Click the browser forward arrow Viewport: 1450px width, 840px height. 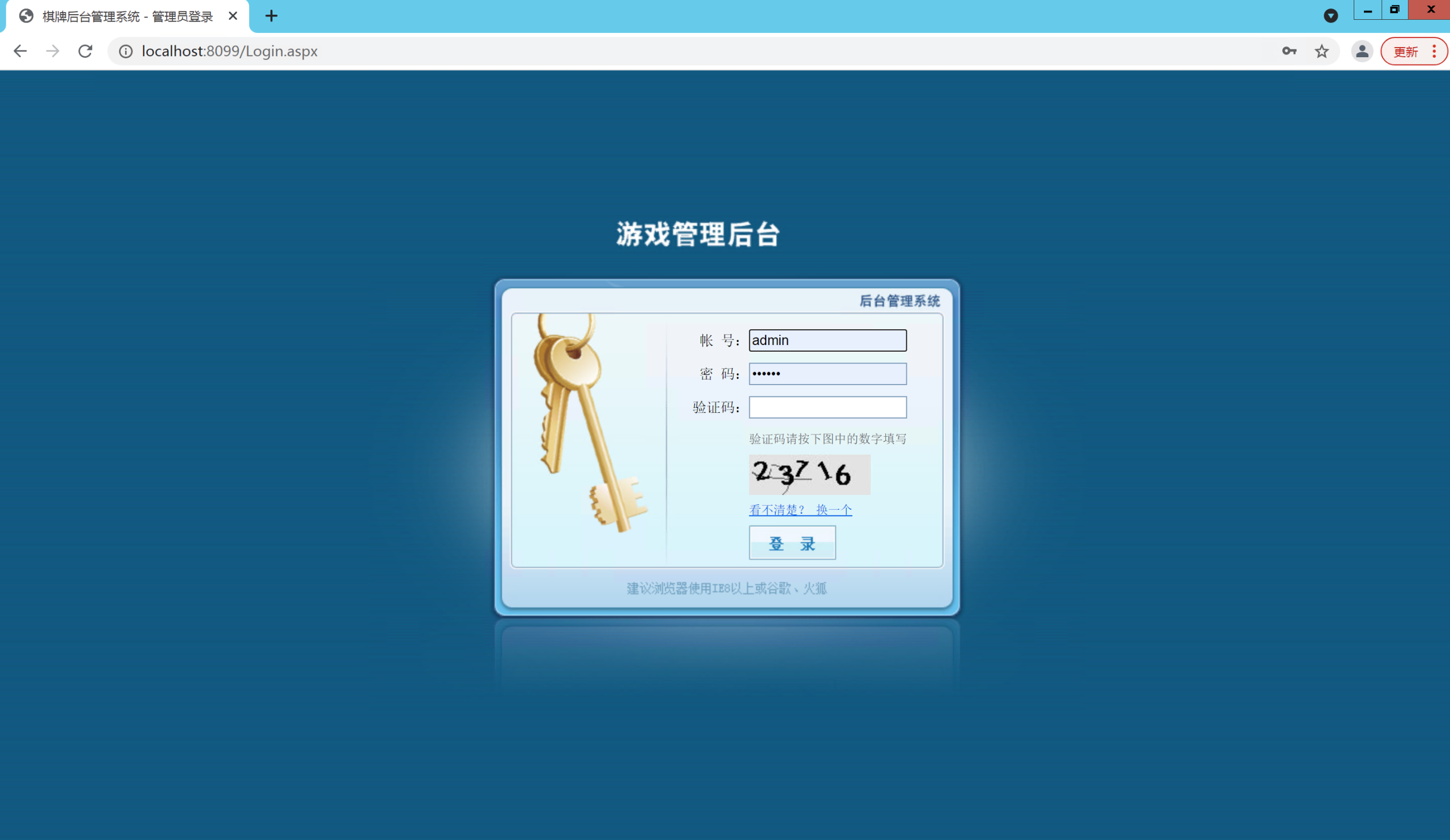pyautogui.click(x=53, y=51)
